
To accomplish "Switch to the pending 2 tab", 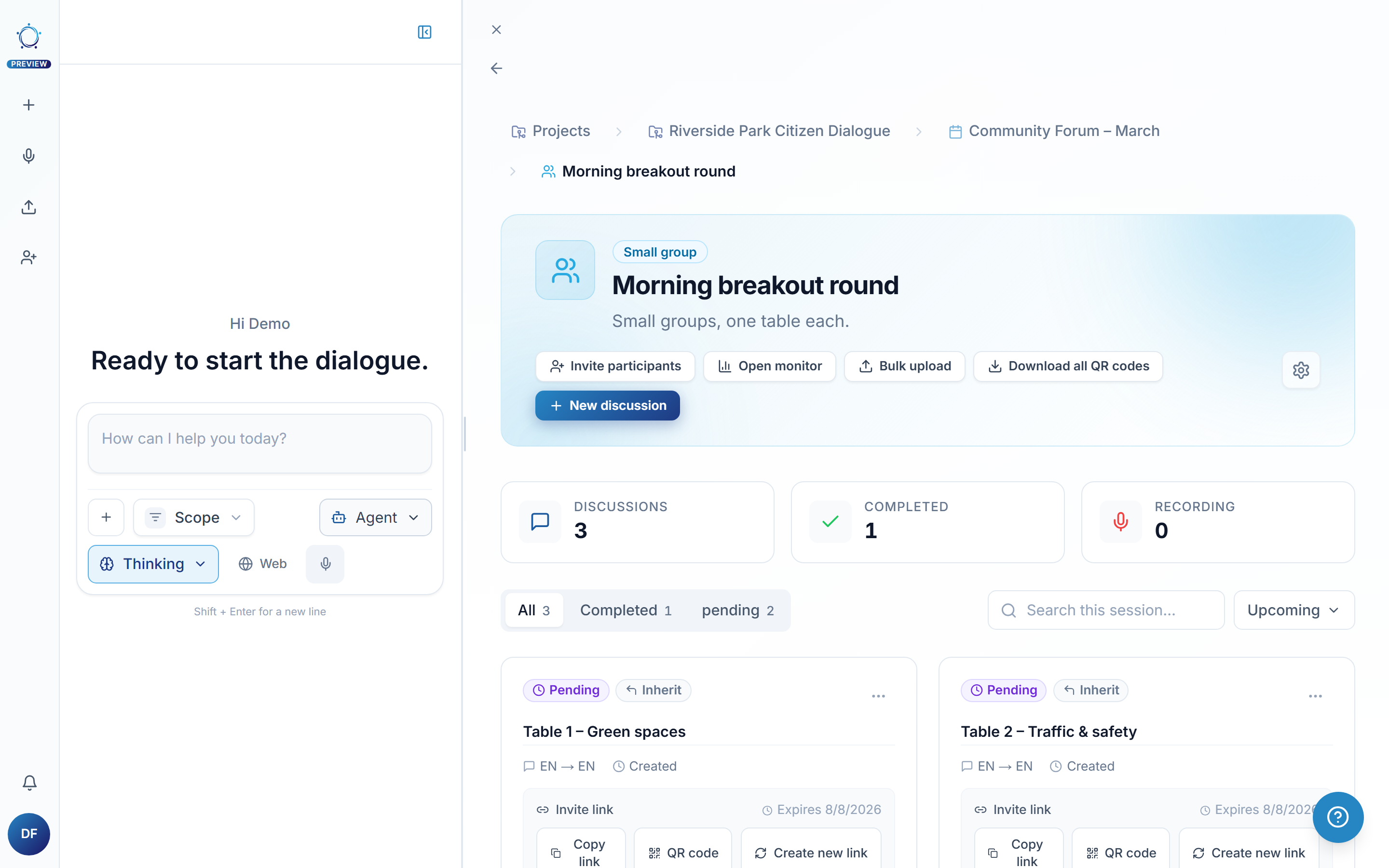I will (737, 610).
